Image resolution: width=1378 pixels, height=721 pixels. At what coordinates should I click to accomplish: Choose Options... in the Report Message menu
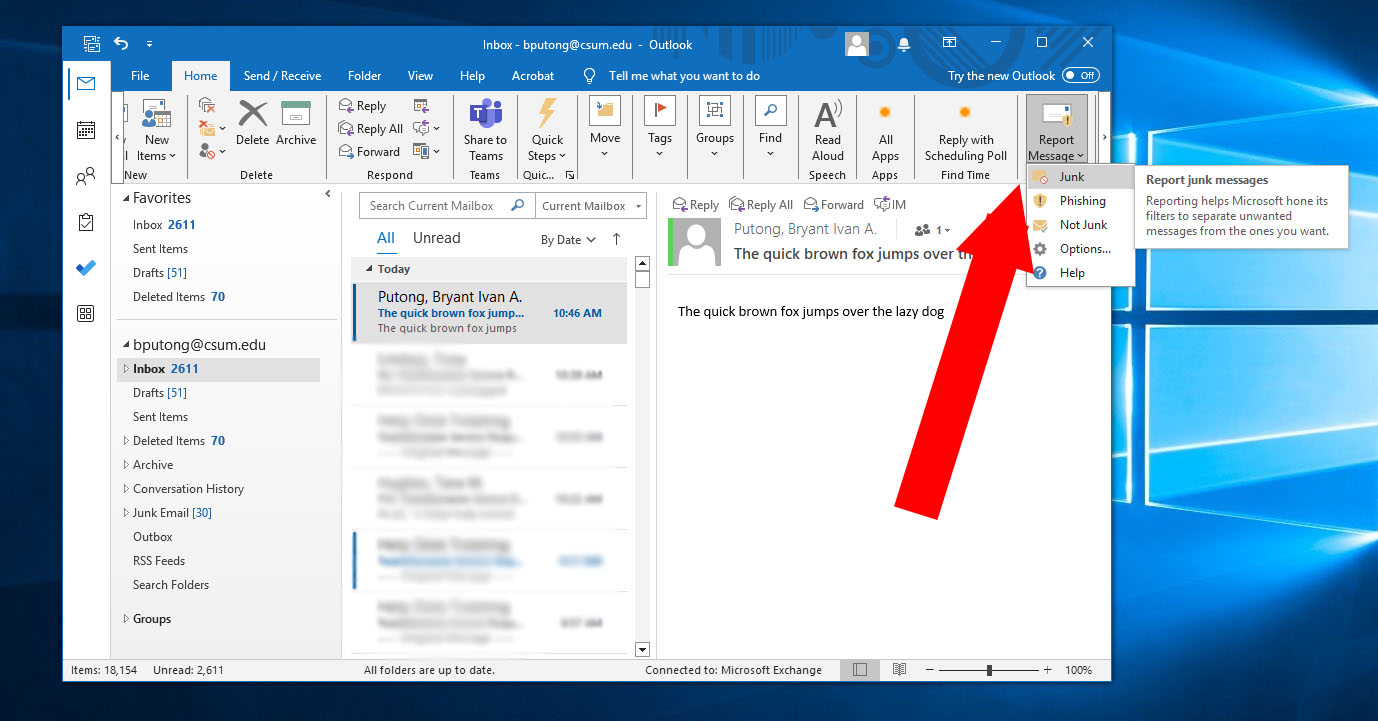(1080, 249)
